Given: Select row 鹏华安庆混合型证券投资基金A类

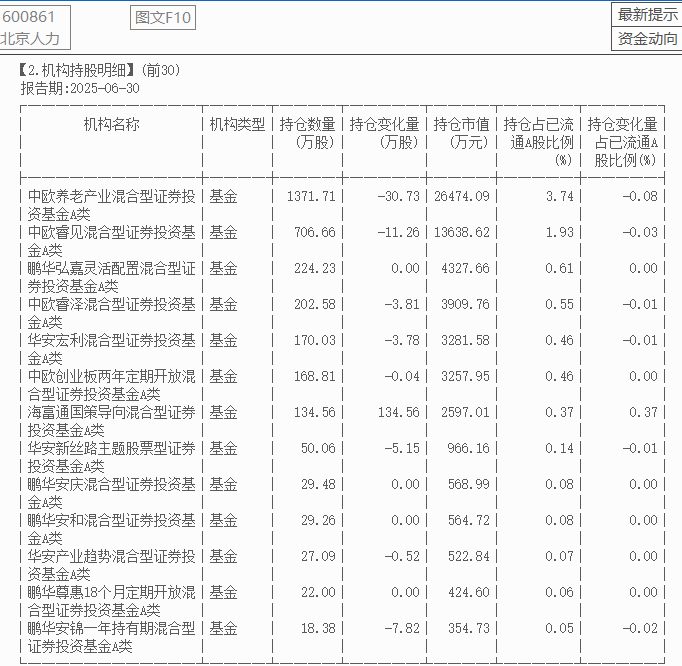Looking at the screenshot, I should (342, 494).
